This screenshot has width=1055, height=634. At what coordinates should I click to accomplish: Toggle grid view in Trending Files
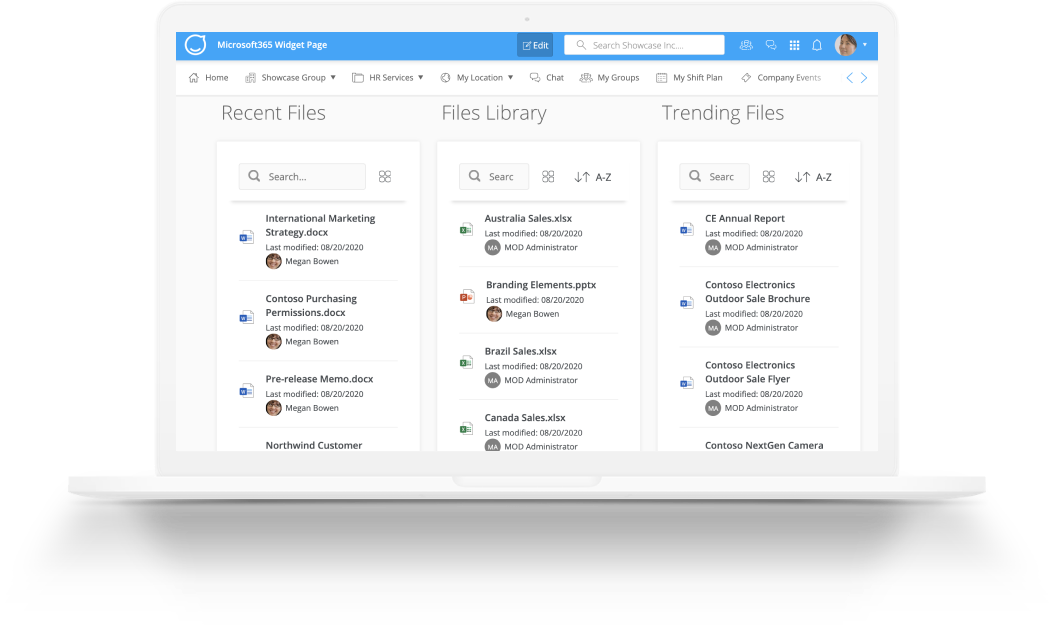(x=768, y=176)
